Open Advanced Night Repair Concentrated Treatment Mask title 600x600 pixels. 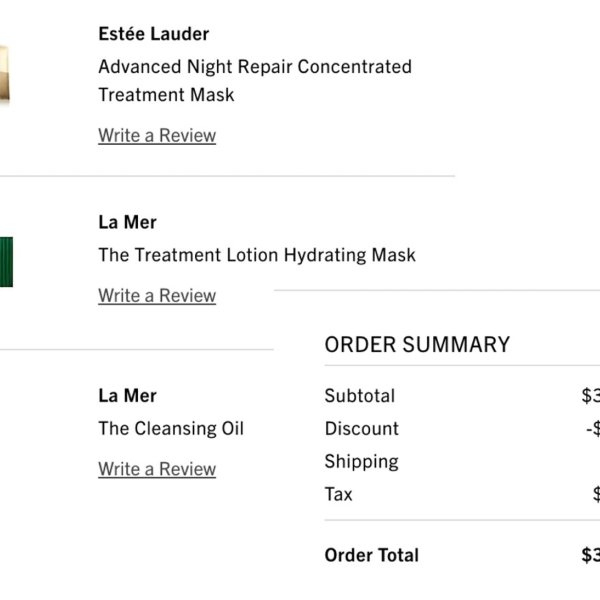click(255, 81)
